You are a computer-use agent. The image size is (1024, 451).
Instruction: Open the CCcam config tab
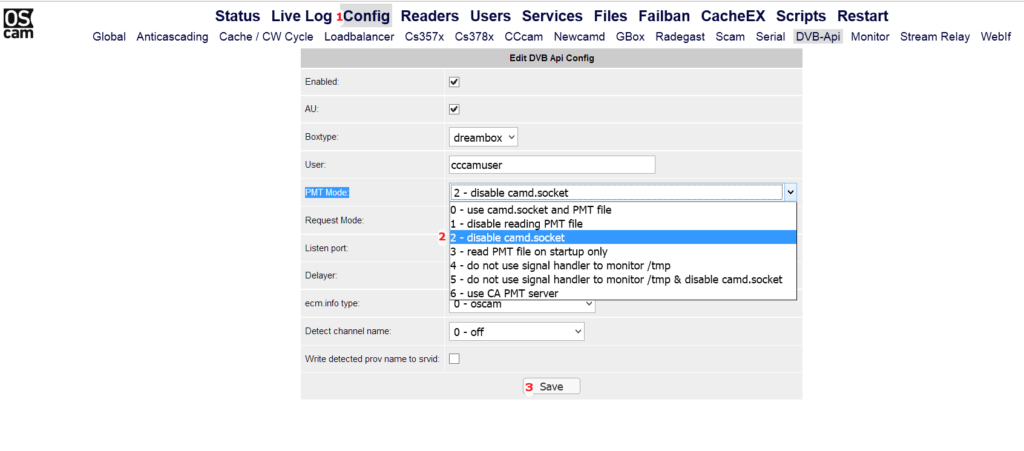pos(524,37)
